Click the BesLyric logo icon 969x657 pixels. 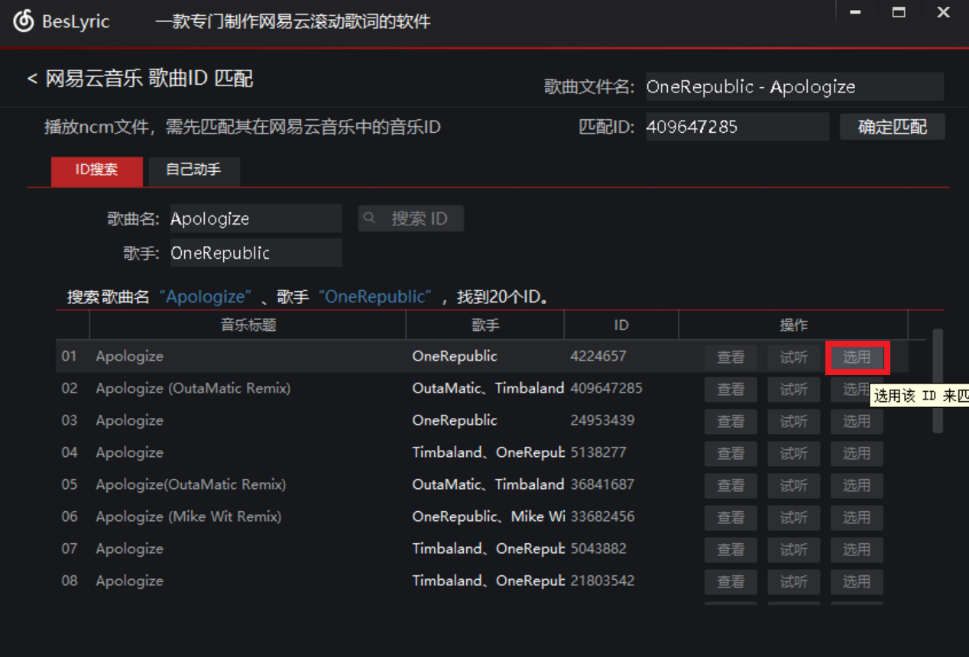point(23,20)
